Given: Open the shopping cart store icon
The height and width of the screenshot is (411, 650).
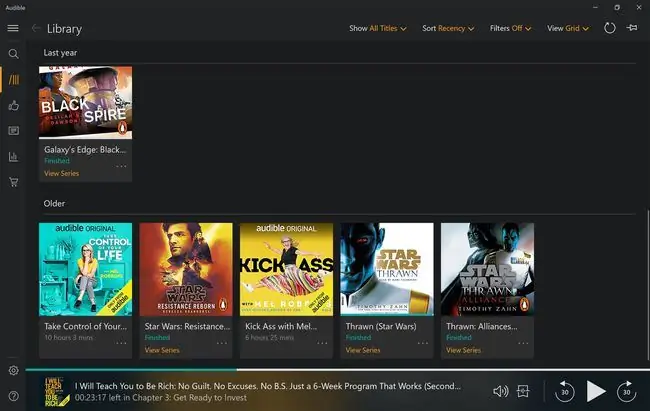Looking at the screenshot, I should [13, 182].
